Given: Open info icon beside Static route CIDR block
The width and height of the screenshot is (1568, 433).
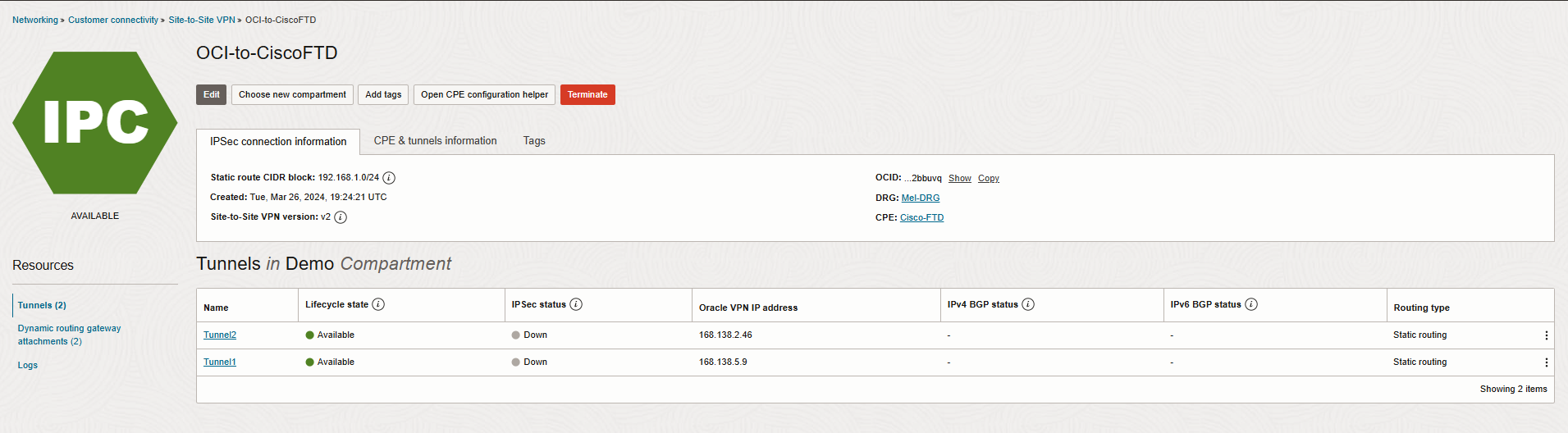Looking at the screenshot, I should coord(389,178).
